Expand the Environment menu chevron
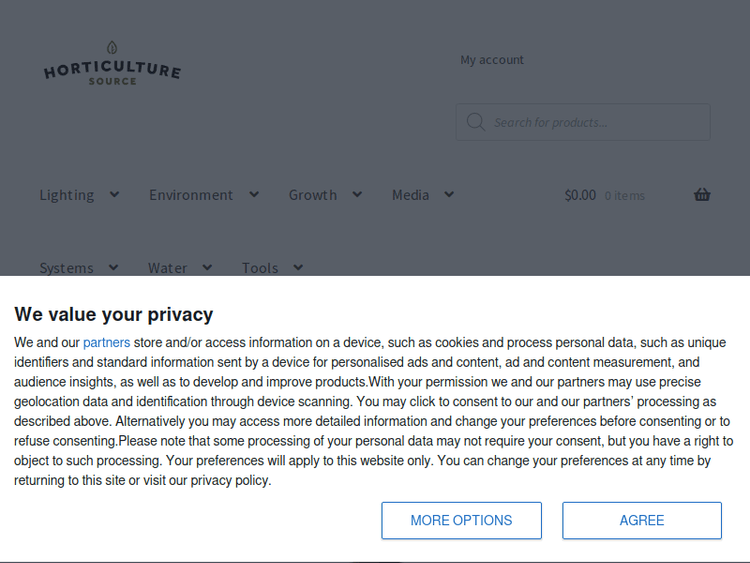This screenshot has height=563, width=750. click(x=254, y=195)
